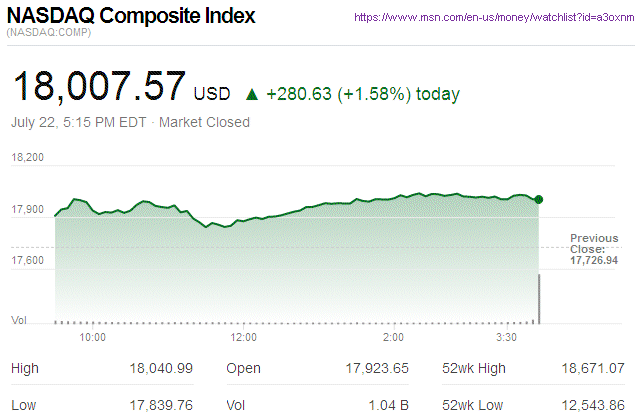
Task: Click the green up-arrow change indicator
Action: 251,95
